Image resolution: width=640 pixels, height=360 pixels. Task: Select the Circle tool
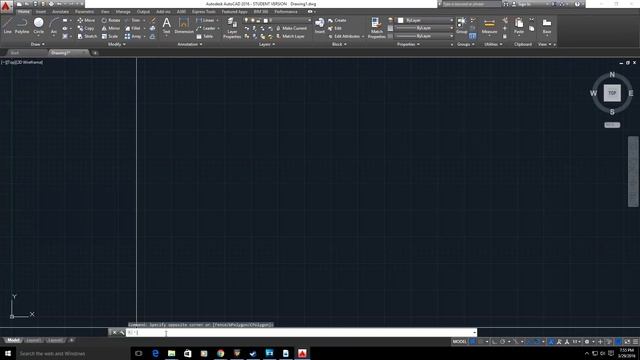pos(38,25)
